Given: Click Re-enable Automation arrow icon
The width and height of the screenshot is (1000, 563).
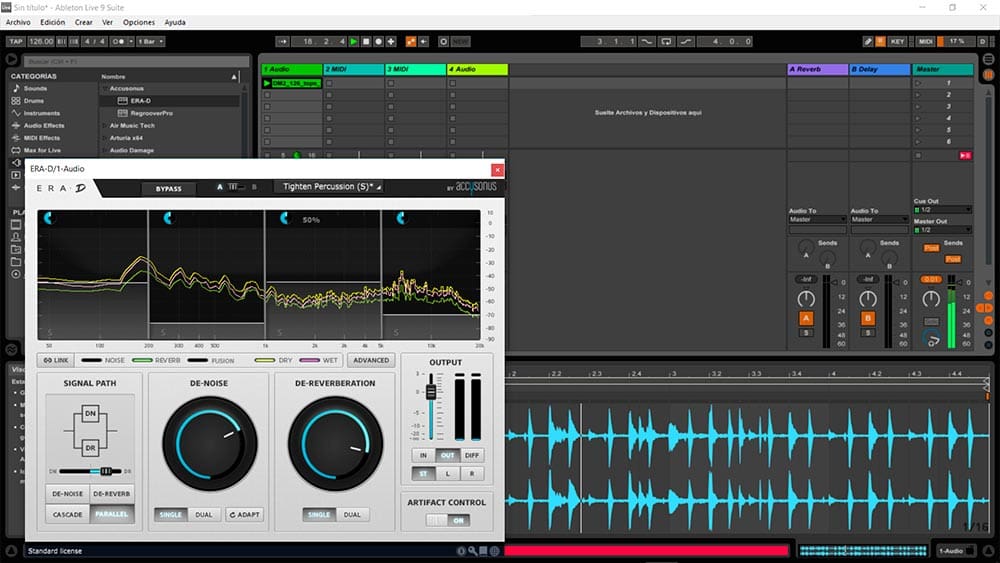Looking at the screenshot, I should [423, 41].
